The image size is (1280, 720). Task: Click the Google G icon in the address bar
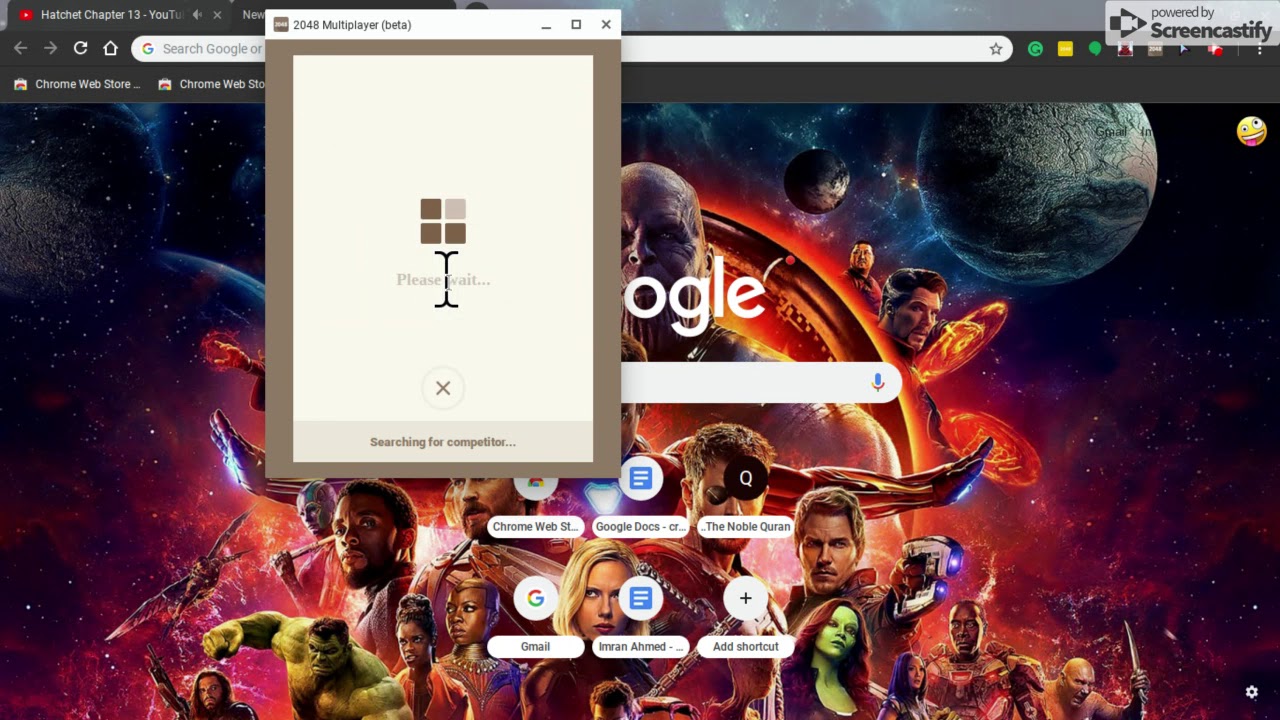pos(148,48)
